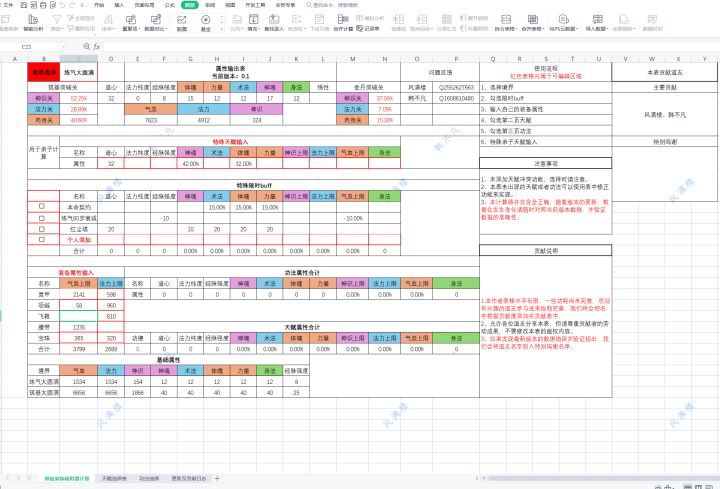Open the Fill (填充) dropdown arrow

[x=259, y=29]
